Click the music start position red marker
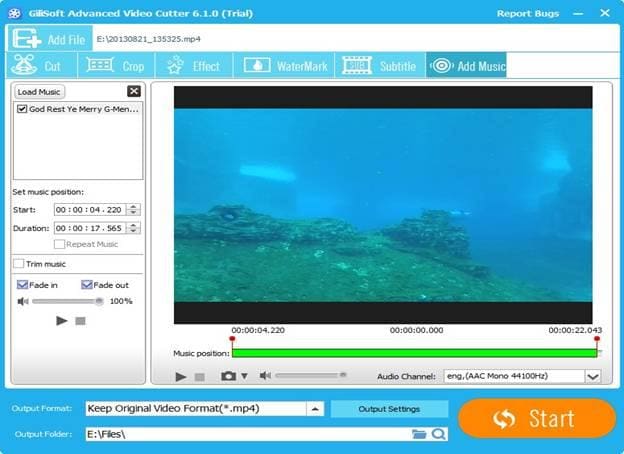624x454 pixels. 232,339
